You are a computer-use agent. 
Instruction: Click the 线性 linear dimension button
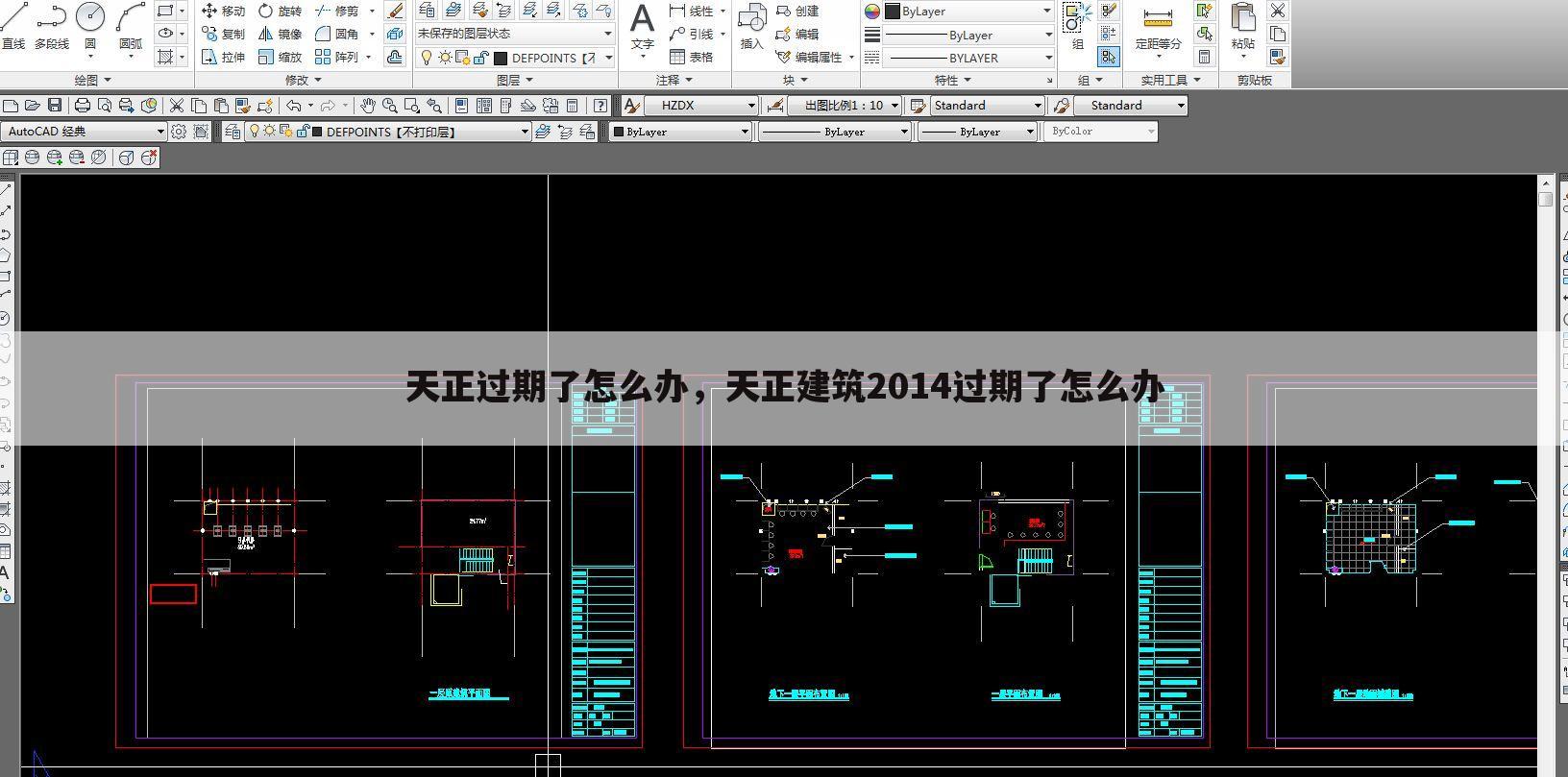click(692, 11)
